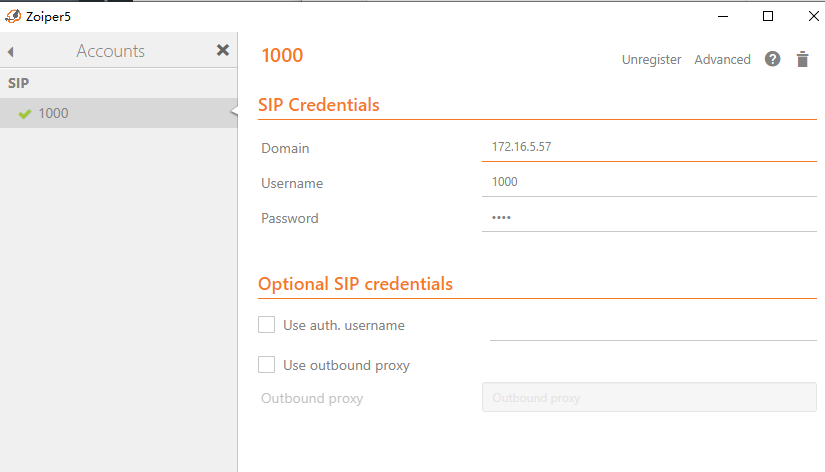This screenshot has width=825, height=472.
Task: Click the orange 1000 account heading
Action: coord(282,55)
